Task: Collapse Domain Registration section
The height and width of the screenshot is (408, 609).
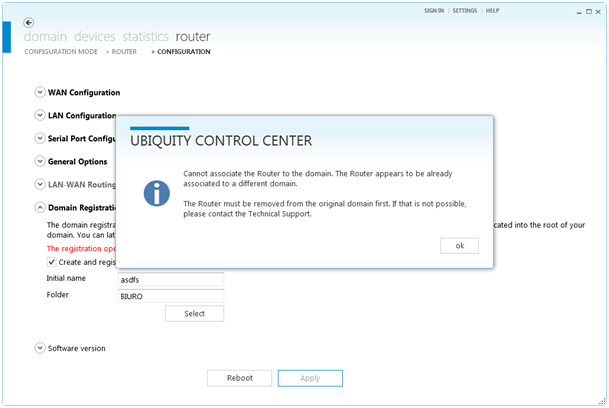Action: click(40, 207)
